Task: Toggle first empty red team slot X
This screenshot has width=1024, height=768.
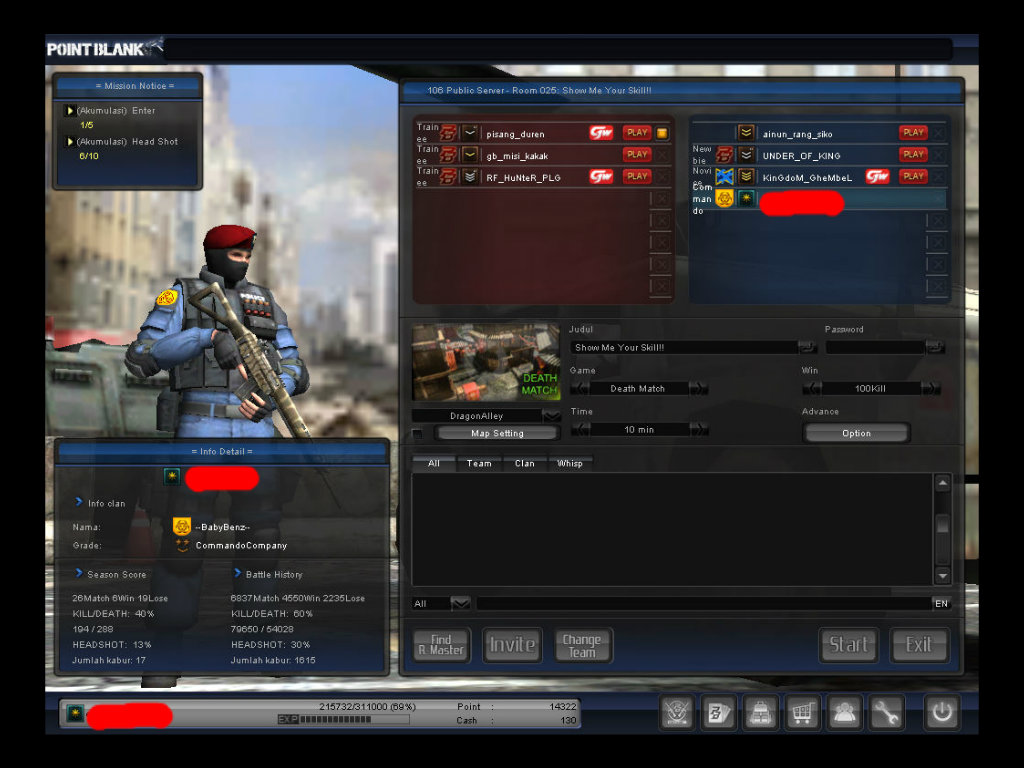Action: 662,199
